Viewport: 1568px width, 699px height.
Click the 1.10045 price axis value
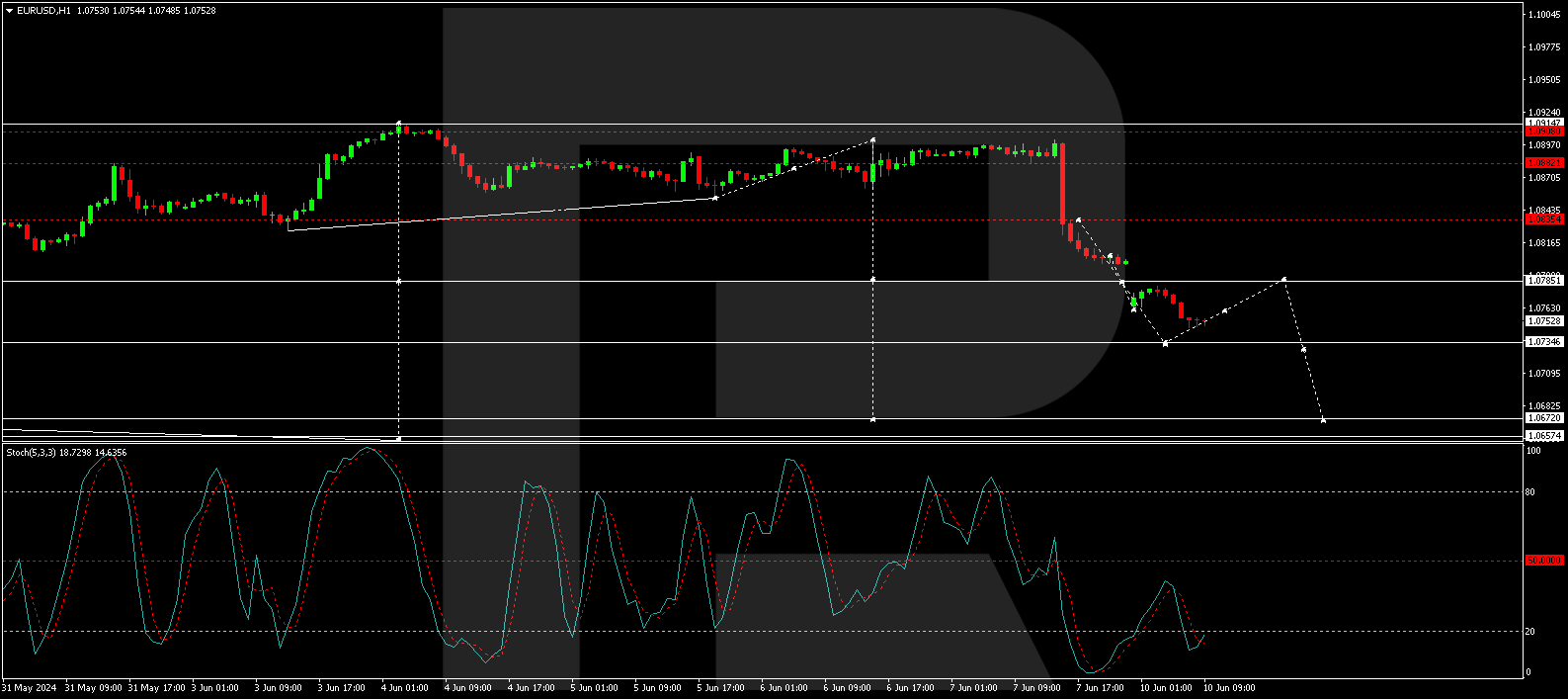point(1544,15)
